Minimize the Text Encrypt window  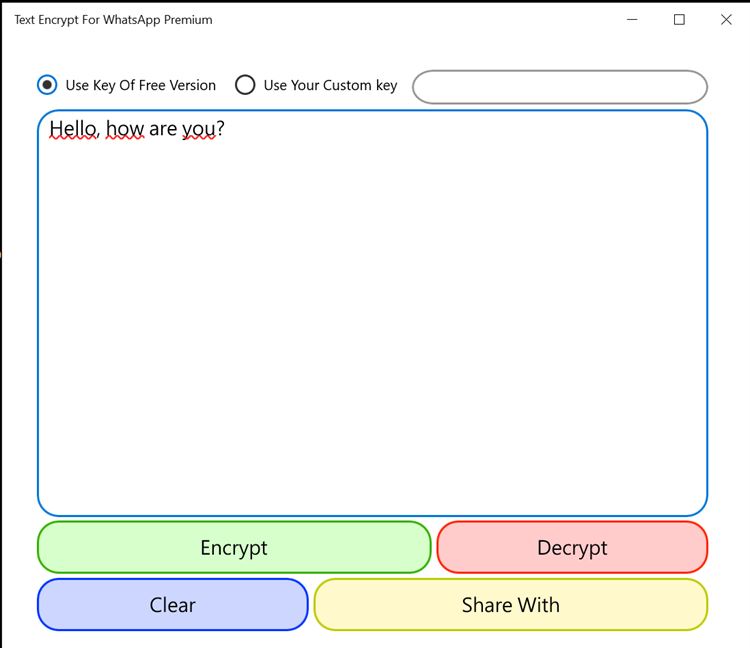pos(633,19)
